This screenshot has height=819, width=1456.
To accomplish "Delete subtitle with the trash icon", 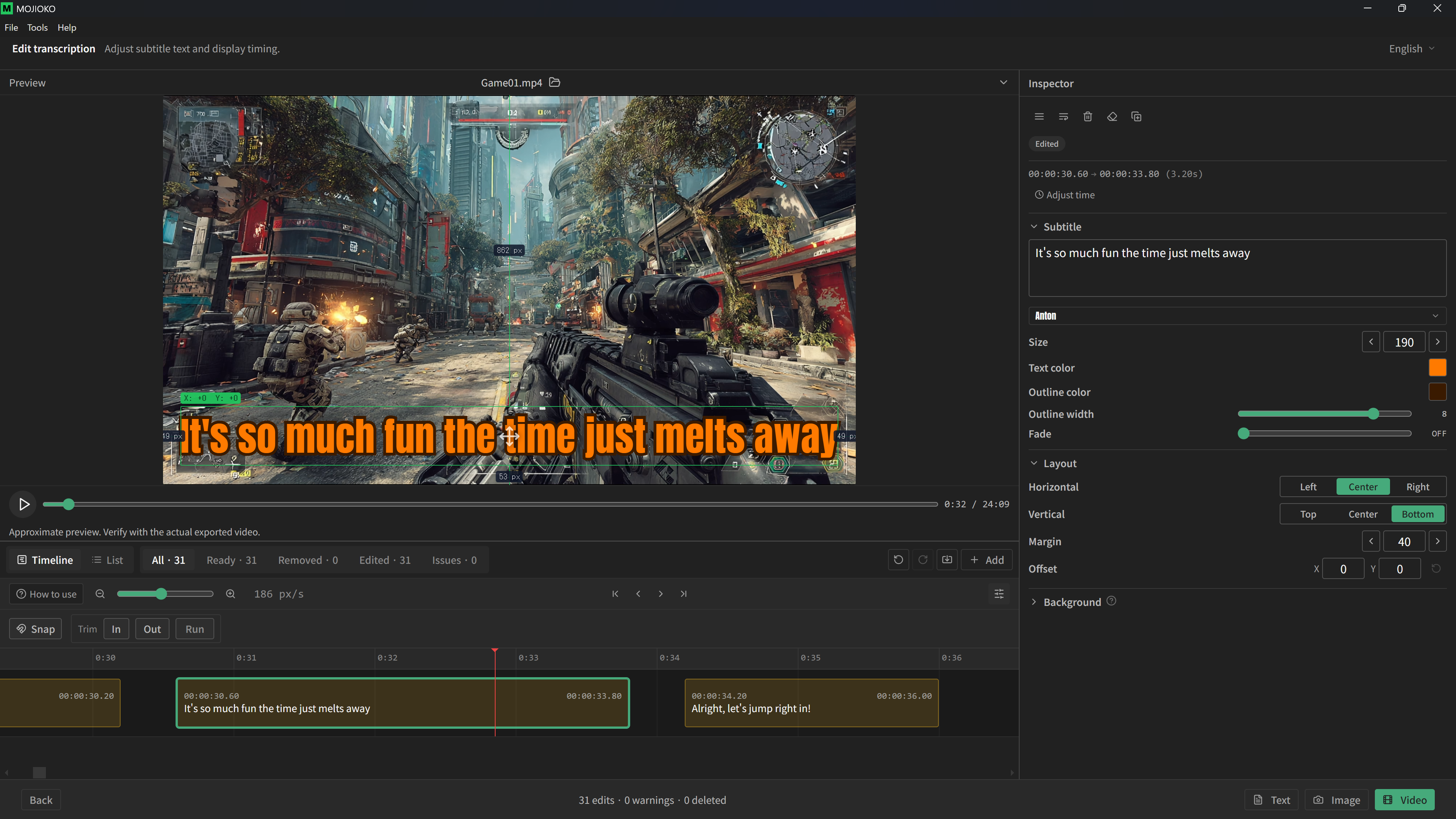I will point(1087,116).
